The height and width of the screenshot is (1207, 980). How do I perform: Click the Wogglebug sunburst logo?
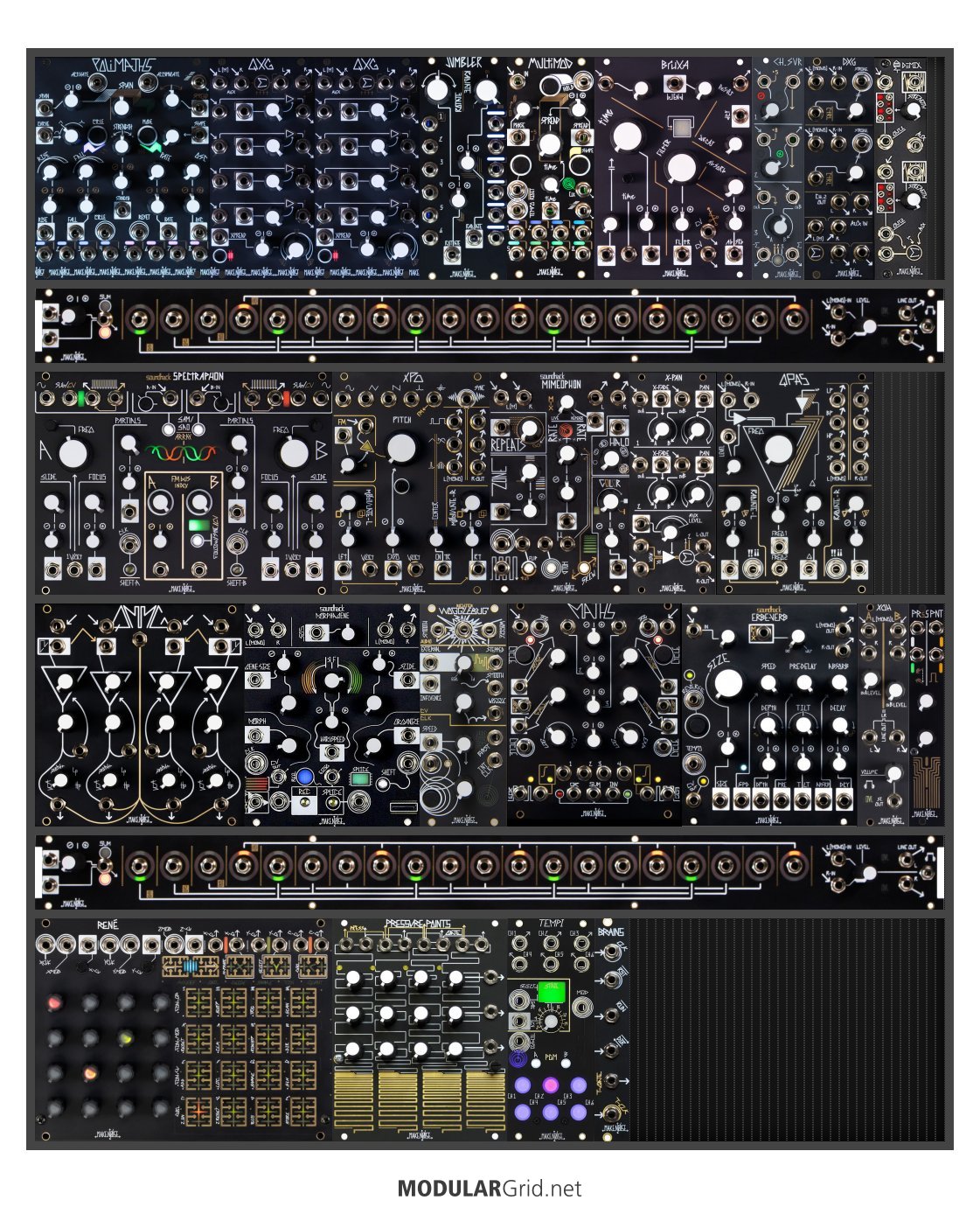coord(462,624)
